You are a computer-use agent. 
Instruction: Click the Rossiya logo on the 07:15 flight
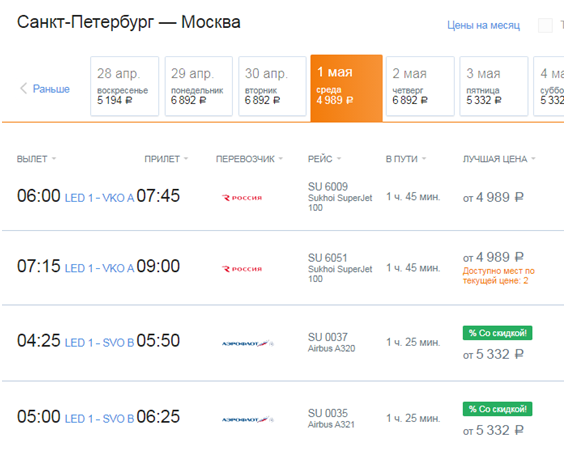[242, 269]
